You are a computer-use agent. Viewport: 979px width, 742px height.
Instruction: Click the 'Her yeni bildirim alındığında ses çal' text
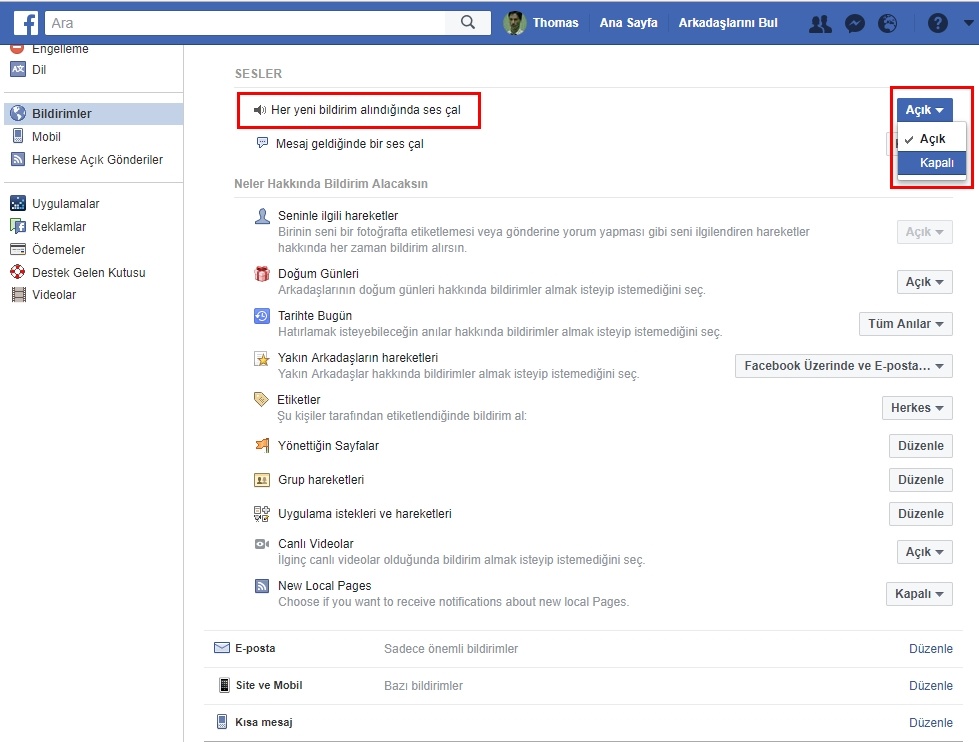[x=366, y=110]
